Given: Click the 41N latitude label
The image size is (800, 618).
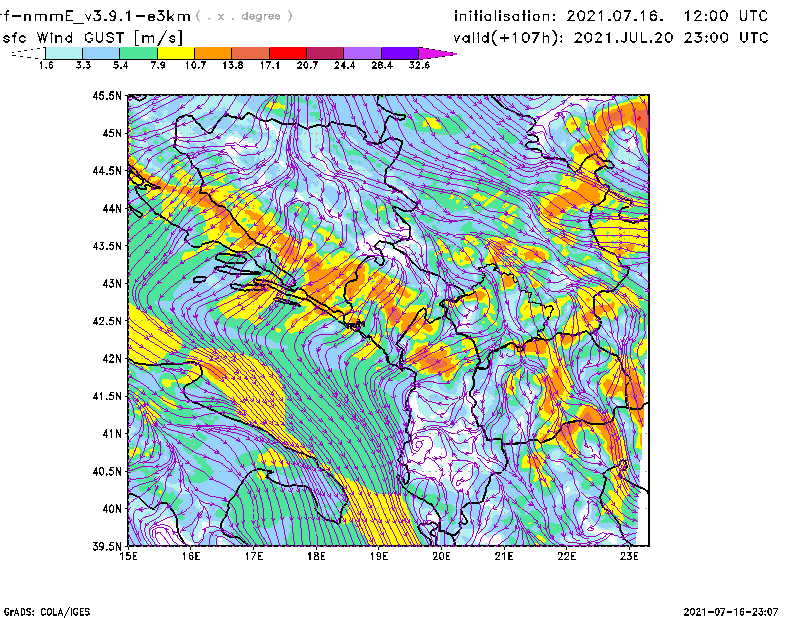Looking at the screenshot, I should coord(112,434).
